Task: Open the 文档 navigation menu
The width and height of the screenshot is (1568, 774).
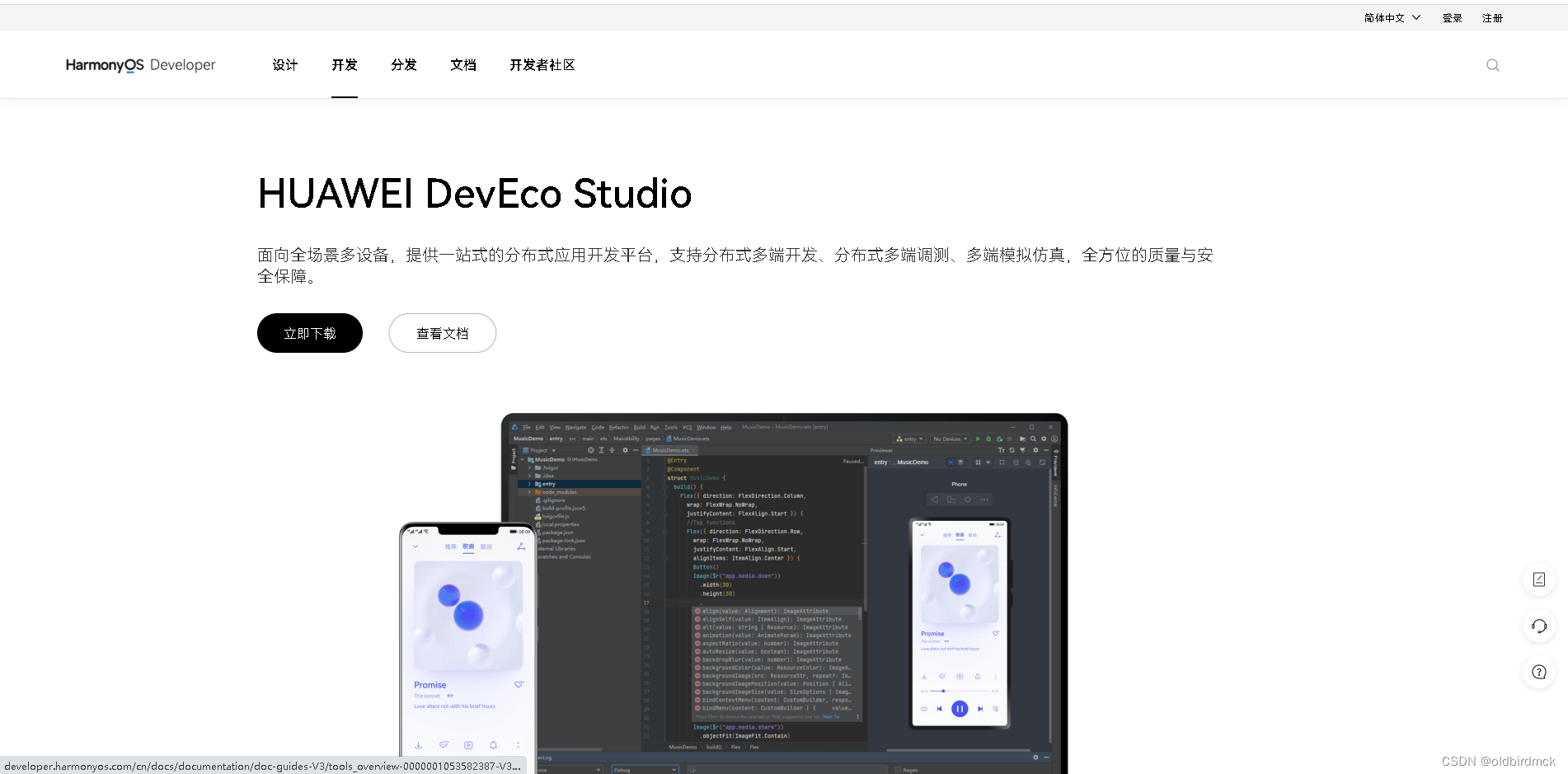Action: click(x=463, y=65)
